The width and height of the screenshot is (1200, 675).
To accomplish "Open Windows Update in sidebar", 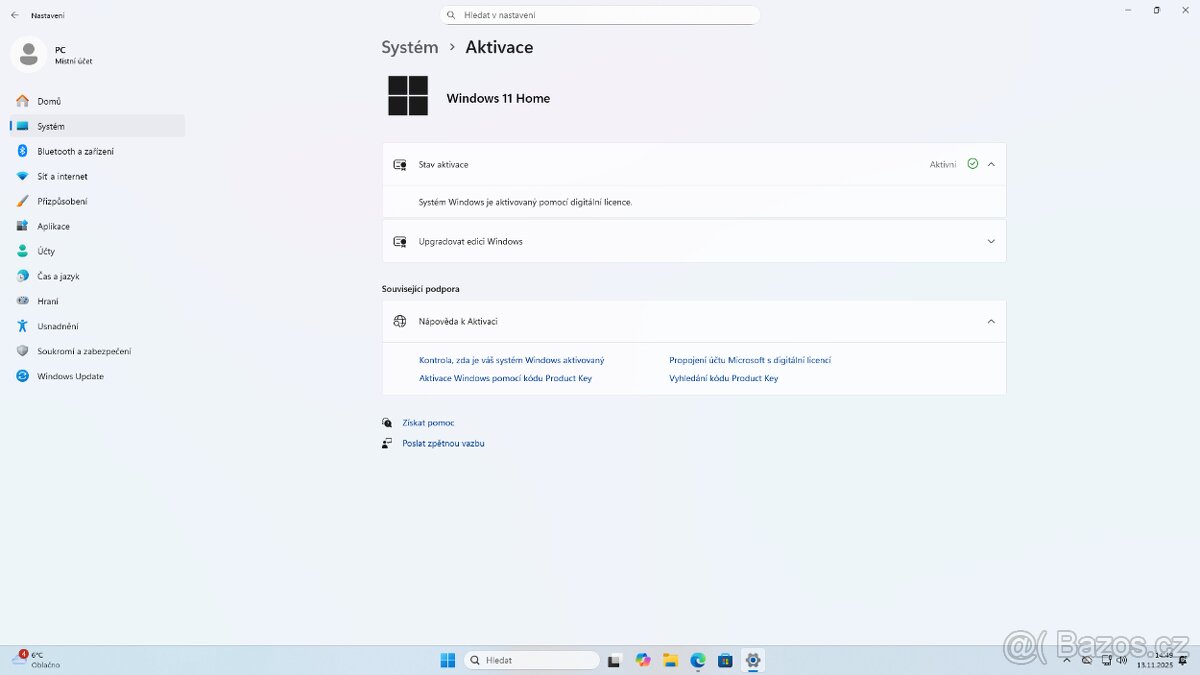I will pyautogui.click(x=70, y=376).
